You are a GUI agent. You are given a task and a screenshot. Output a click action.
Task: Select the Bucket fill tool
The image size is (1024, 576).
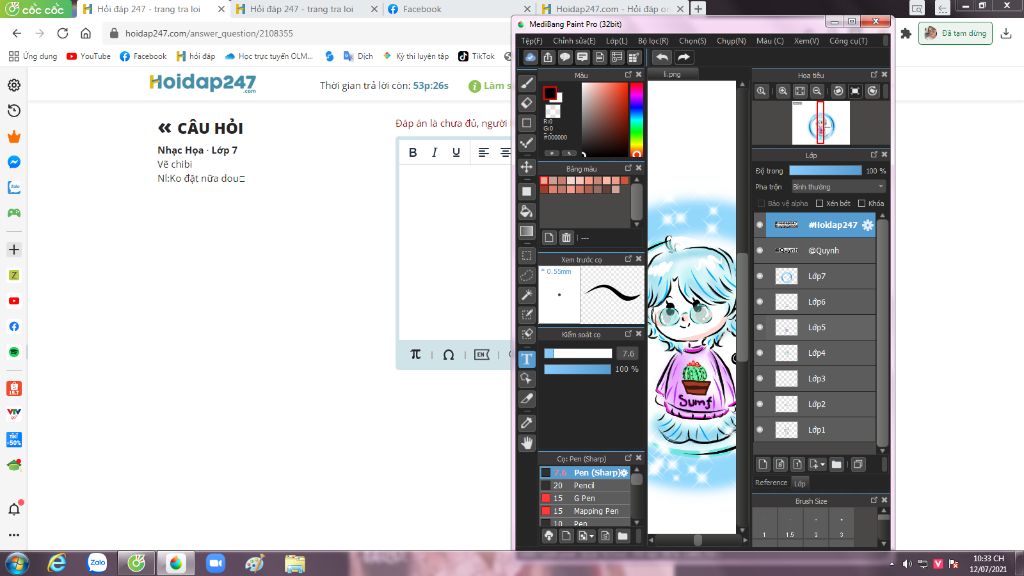point(527,212)
